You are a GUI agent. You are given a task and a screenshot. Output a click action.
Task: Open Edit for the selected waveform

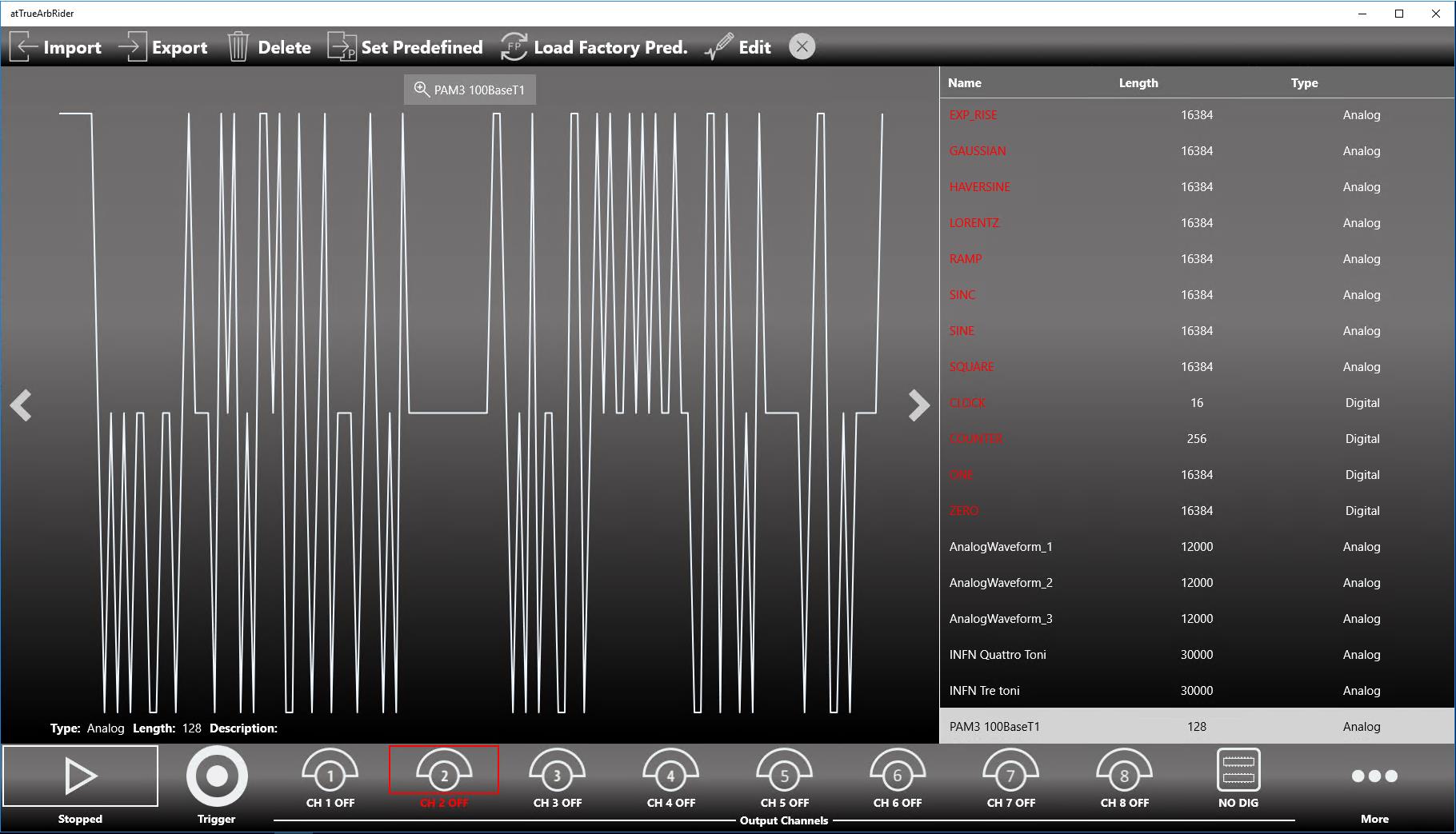[x=719, y=47]
